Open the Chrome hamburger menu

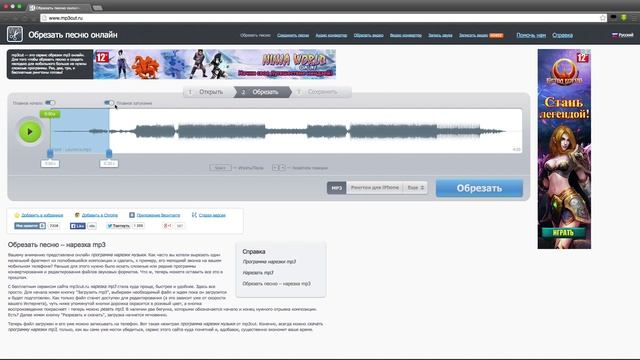tap(635, 18)
